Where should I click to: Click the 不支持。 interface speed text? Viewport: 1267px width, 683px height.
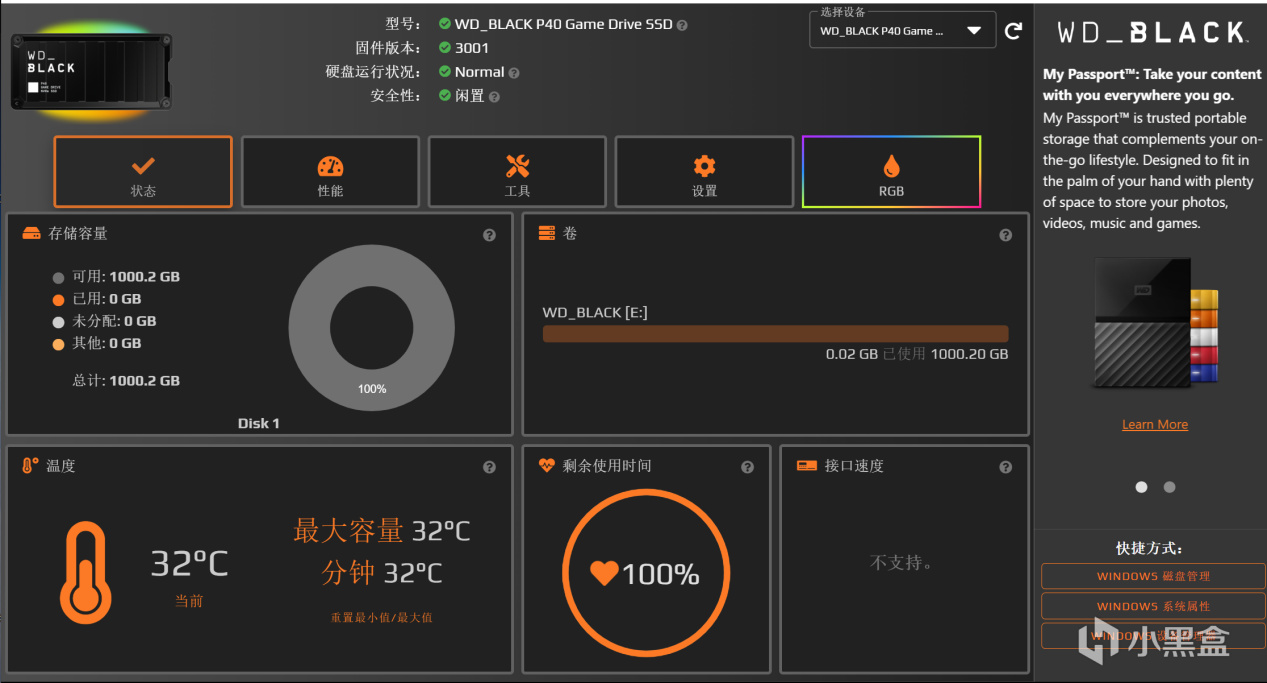902,563
